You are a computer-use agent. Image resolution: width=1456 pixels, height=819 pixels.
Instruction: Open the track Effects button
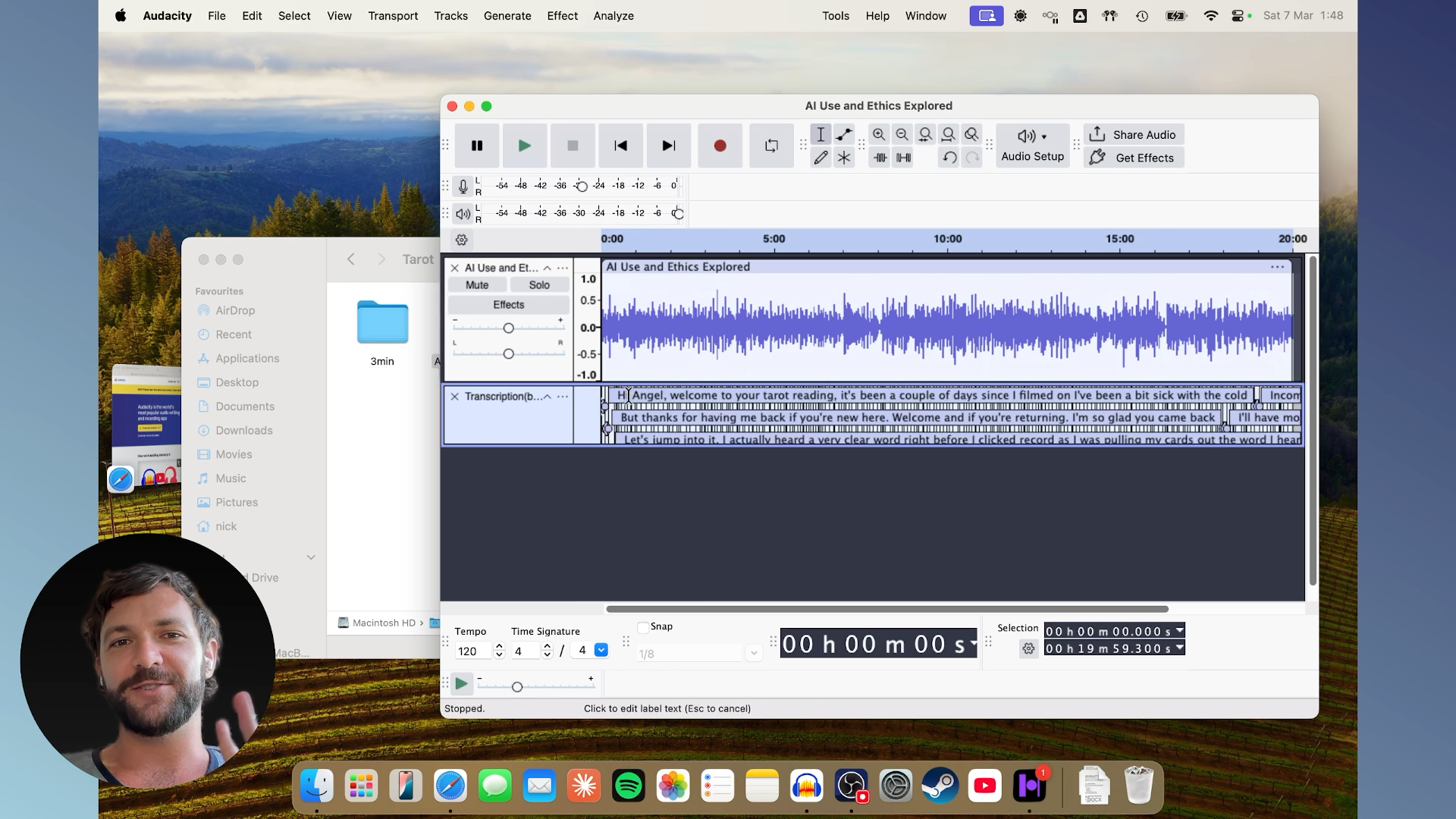tap(508, 305)
